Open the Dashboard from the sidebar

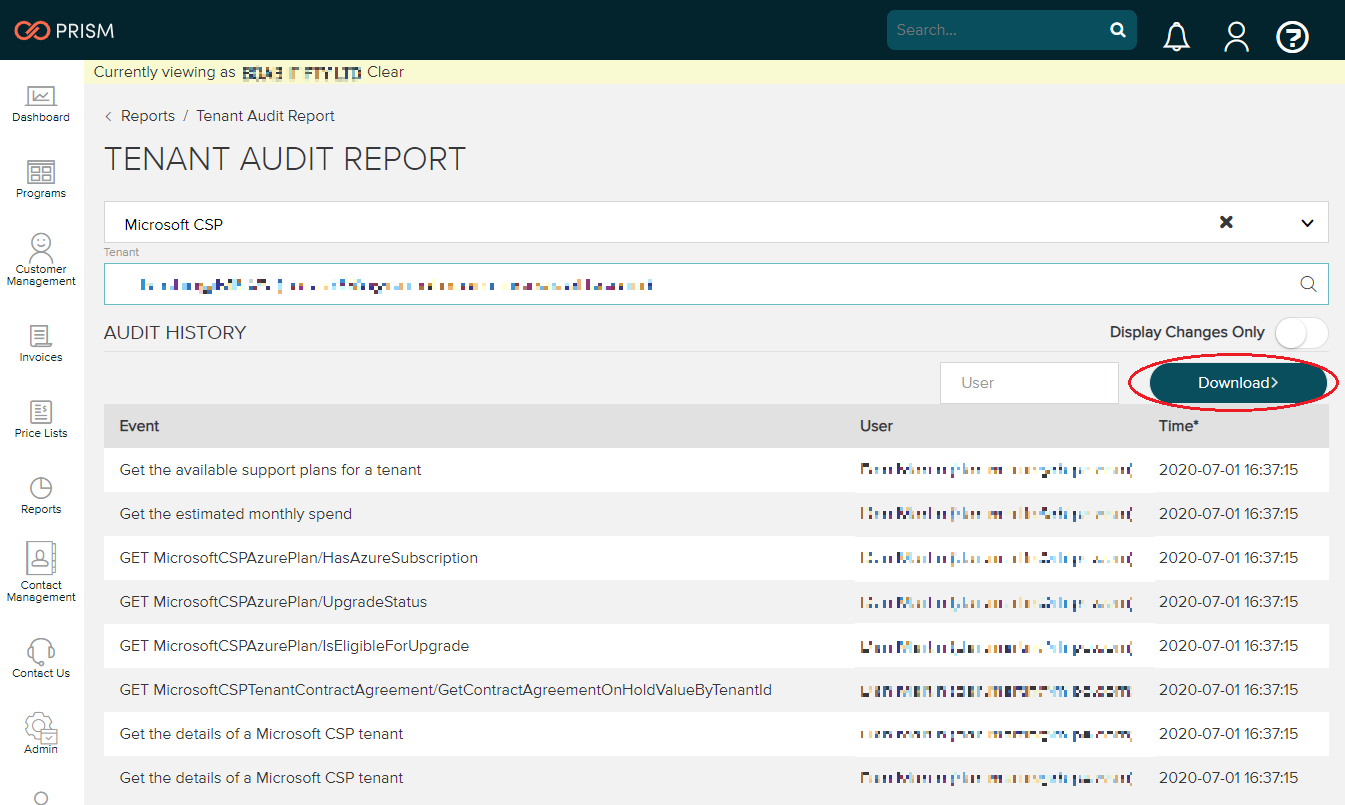pyautogui.click(x=40, y=103)
